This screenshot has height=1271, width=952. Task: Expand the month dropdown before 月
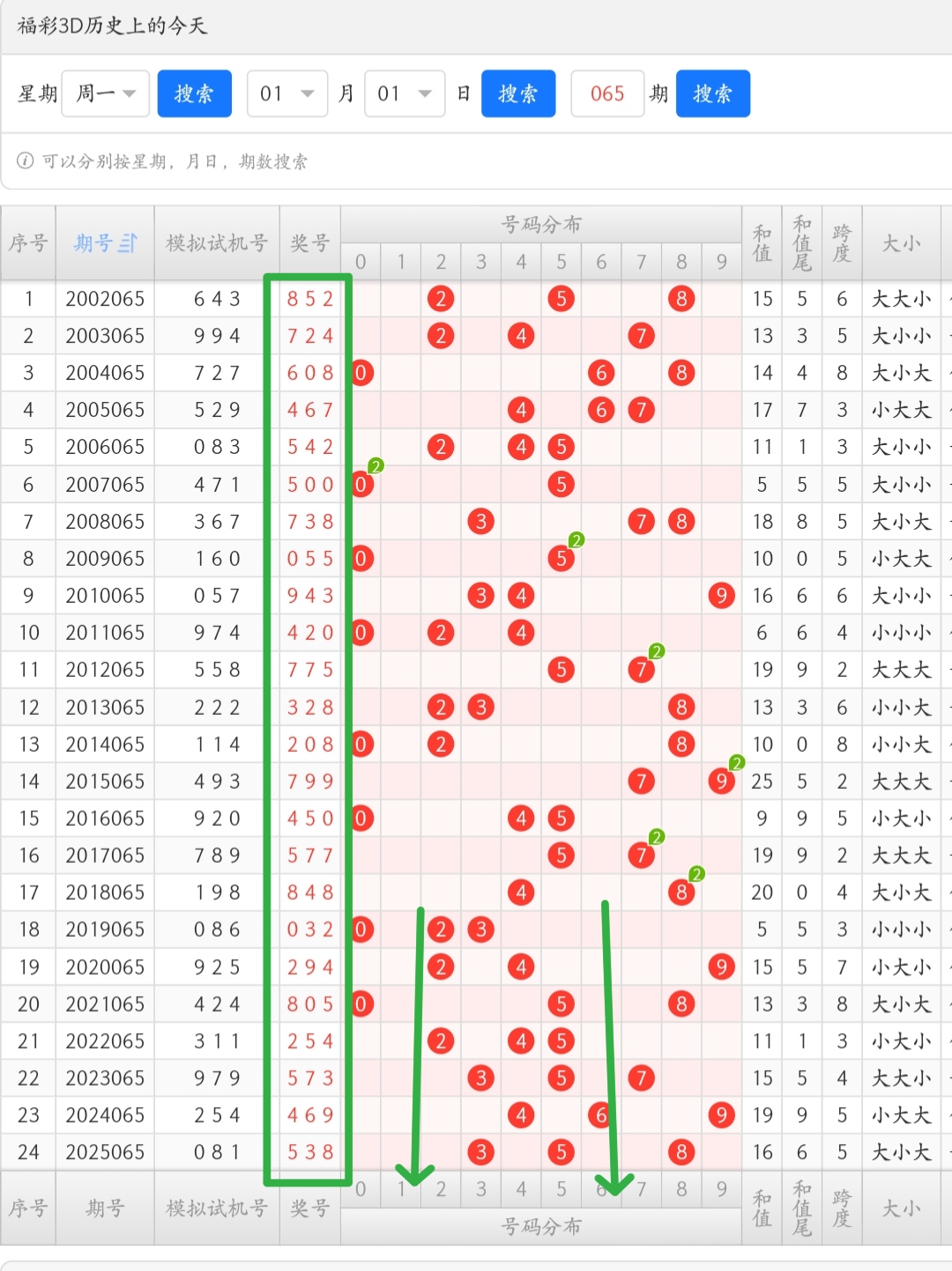pos(287,93)
